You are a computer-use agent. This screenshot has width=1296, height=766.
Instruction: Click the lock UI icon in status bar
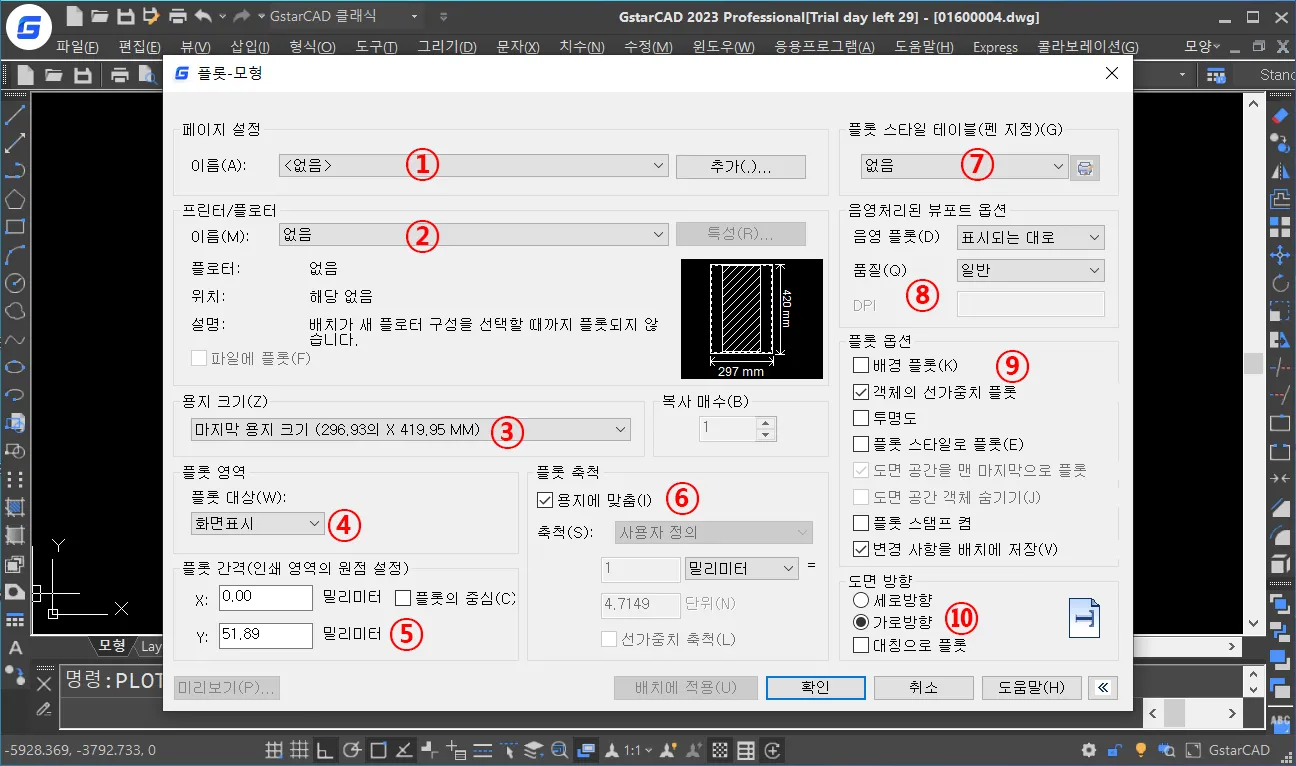1115,750
